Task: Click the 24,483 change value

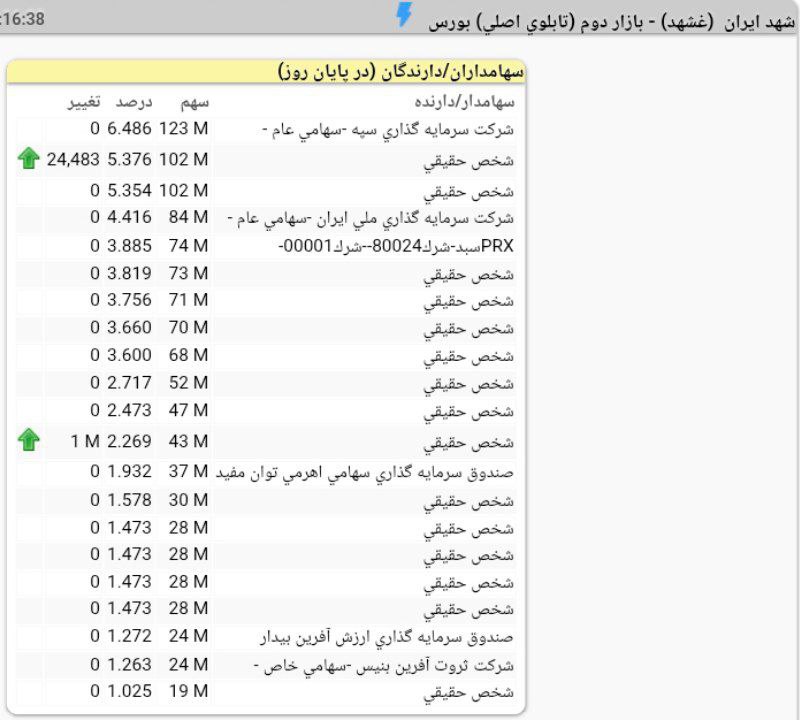Action: [73, 158]
